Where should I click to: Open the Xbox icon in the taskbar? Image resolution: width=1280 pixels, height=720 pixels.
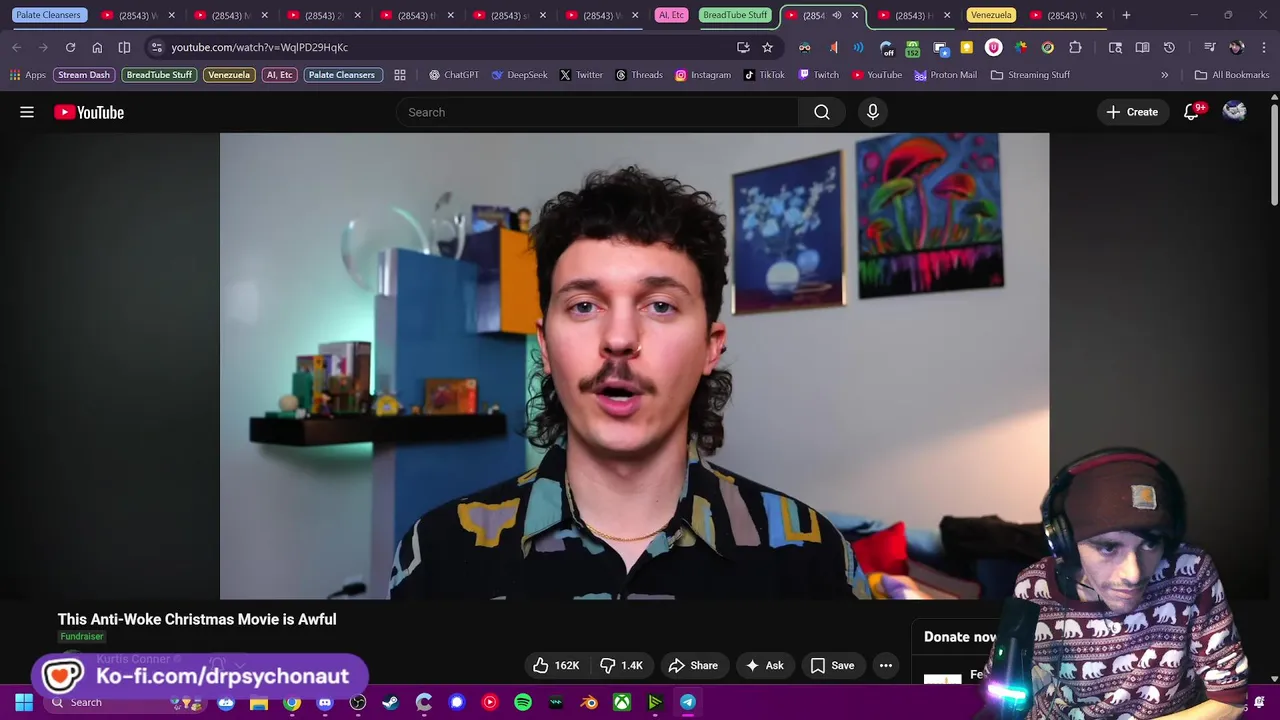click(x=622, y=702)
